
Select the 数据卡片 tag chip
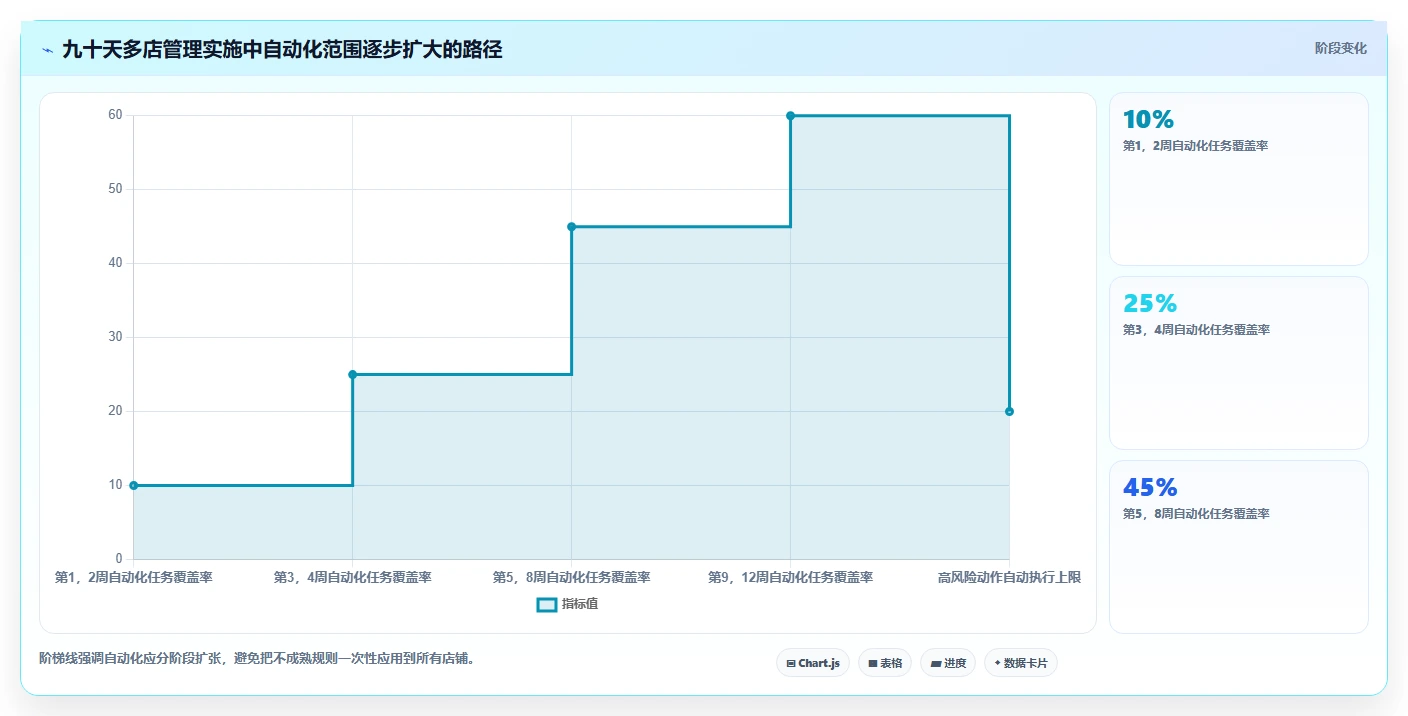click(1021, 663)
